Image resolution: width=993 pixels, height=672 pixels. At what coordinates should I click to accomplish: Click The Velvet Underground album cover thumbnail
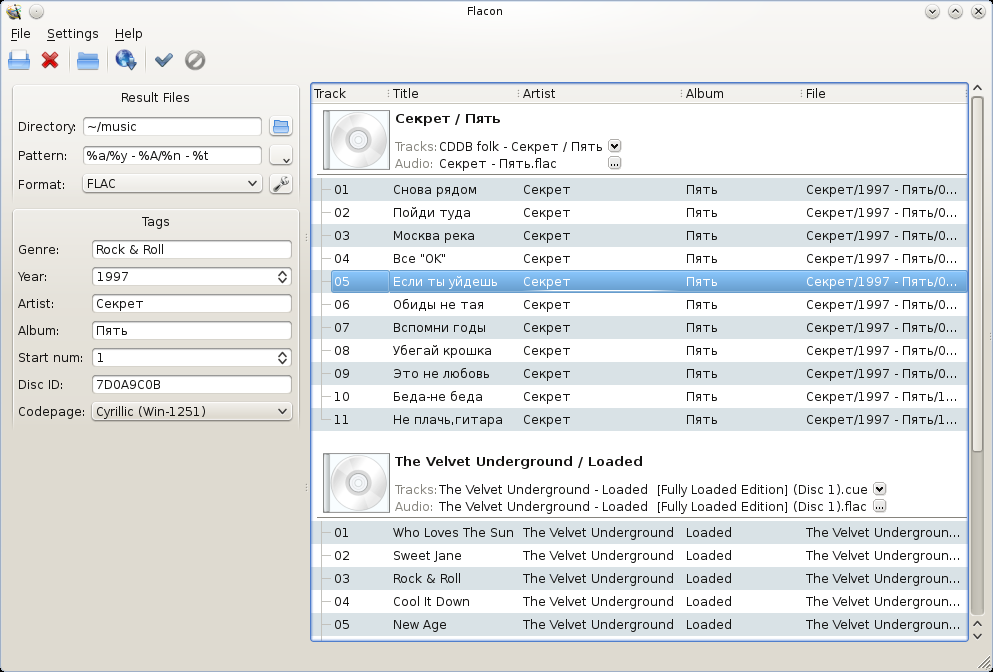point(357,483)
